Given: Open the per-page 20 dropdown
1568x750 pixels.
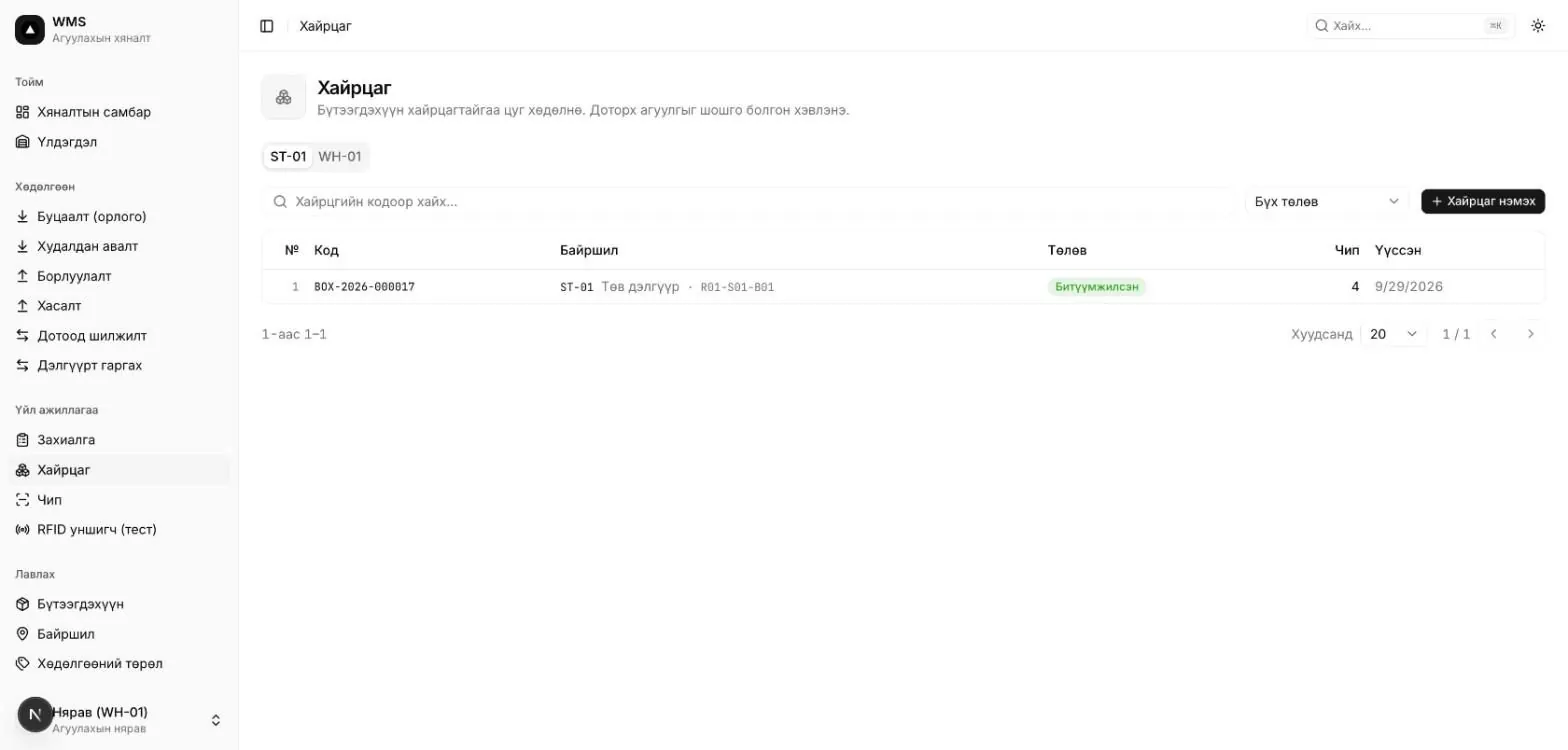Looking at the screenshot, I should 1394,334.
